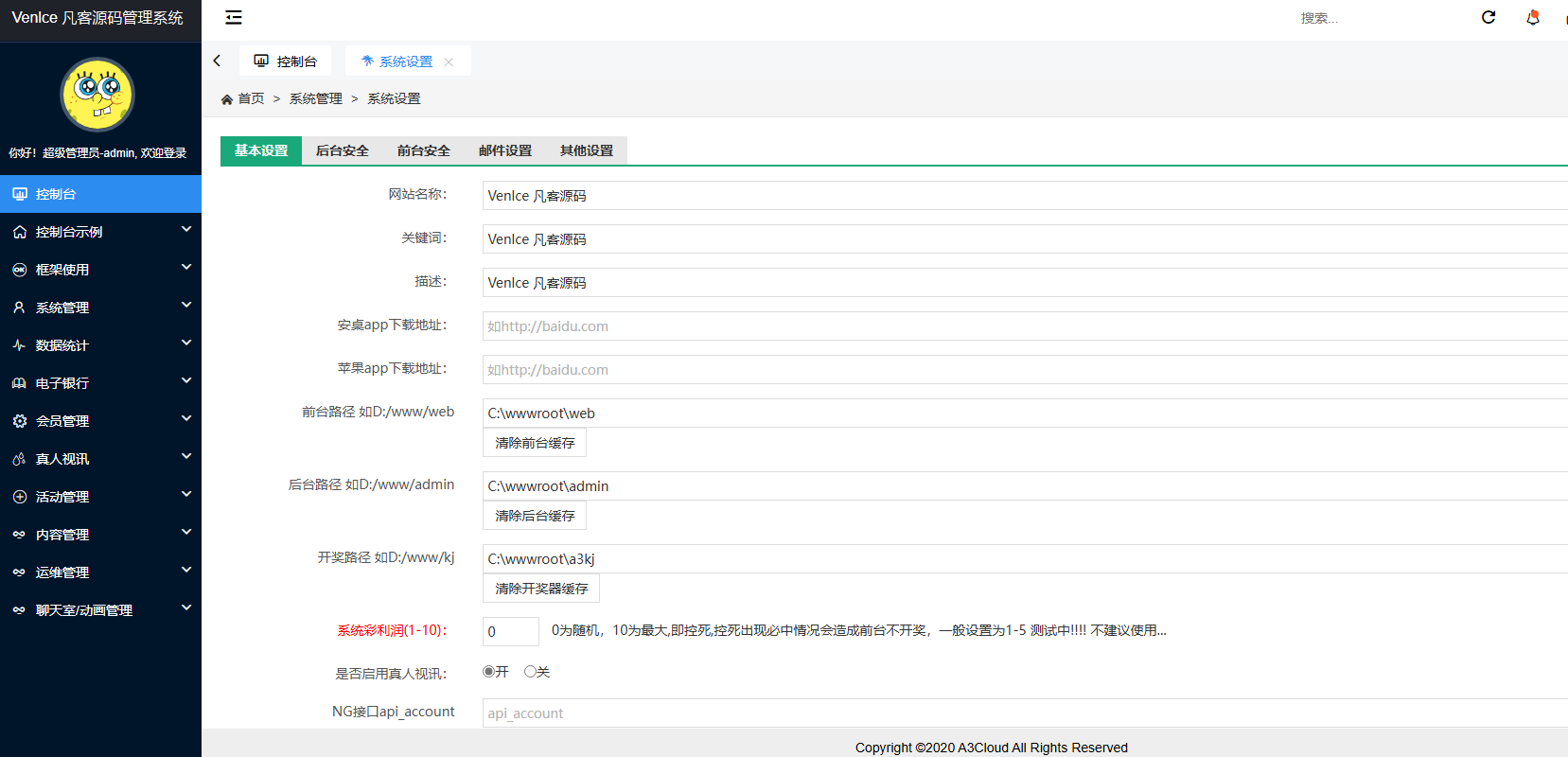Viewport: 1568px width, 757px height.
Task: Switch to the 邮件设置 tab
Action: (504, 150)
